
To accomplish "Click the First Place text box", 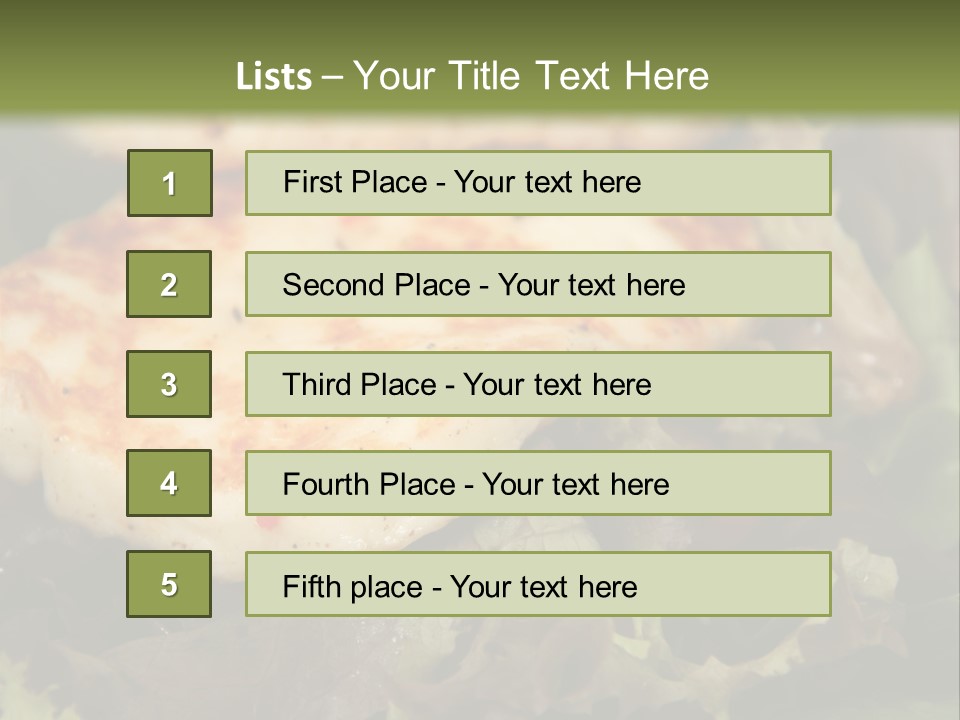I will [x=538, y=183].
